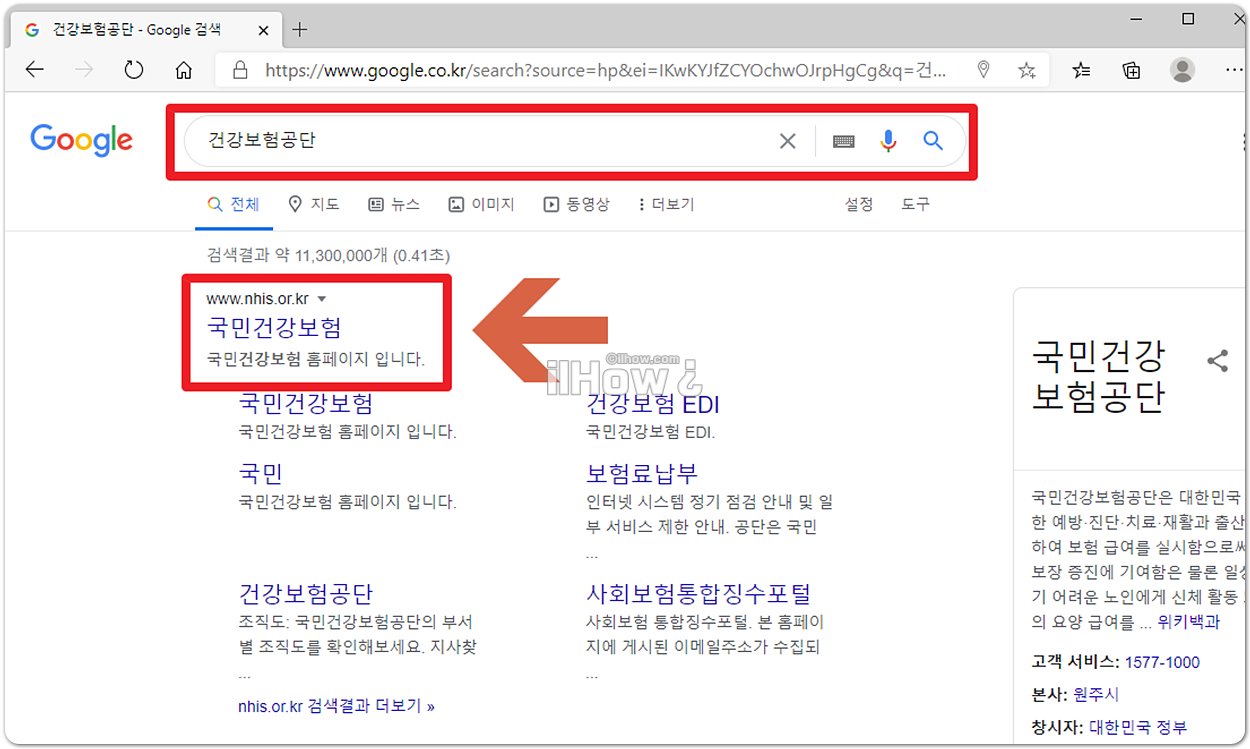Click nhis.or.kr 검색결과 더보기 link

(336, 706)
